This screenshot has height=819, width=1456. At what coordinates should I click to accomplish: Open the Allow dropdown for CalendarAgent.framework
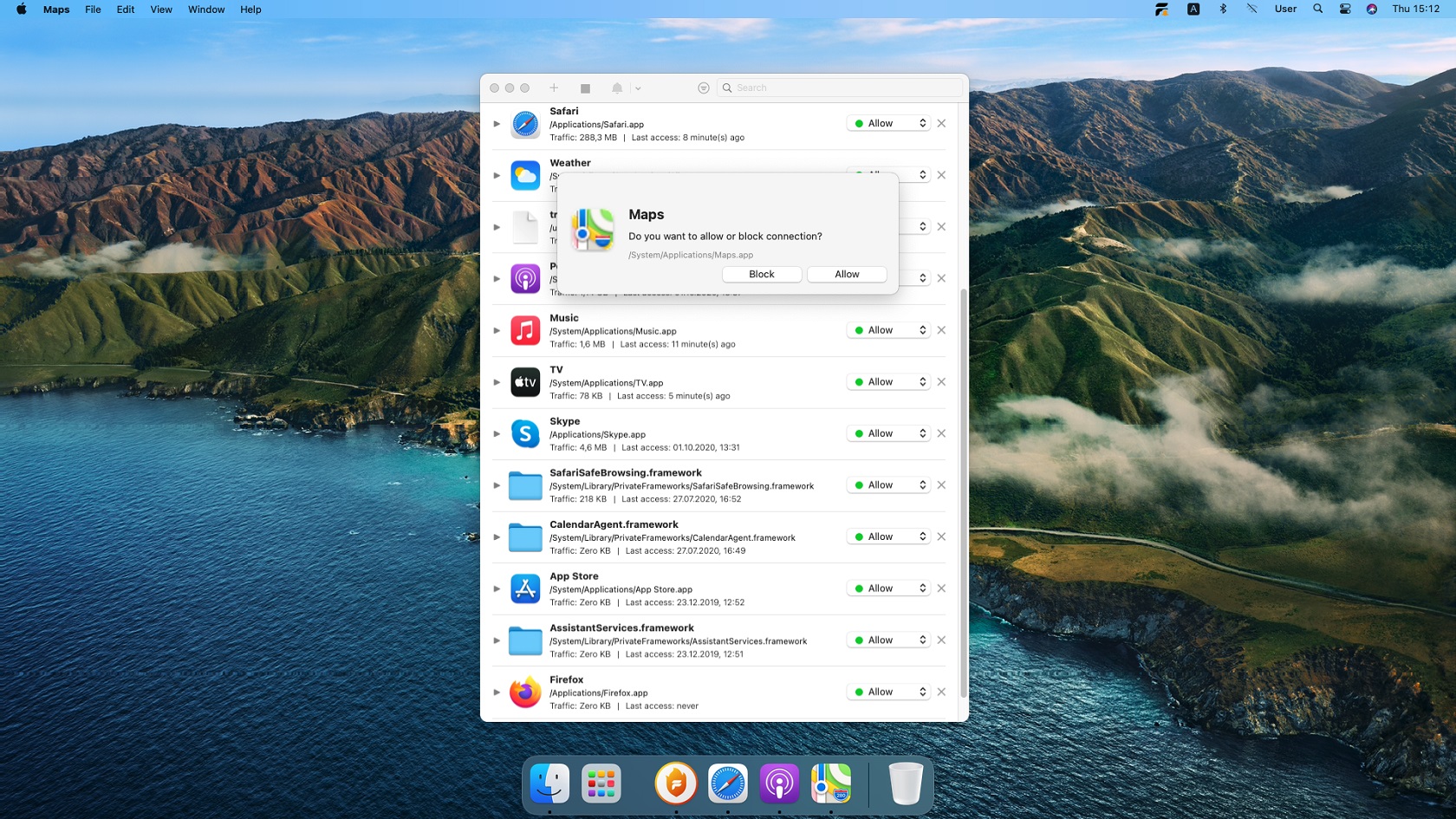pyautogui.click(x=888, y=536)
